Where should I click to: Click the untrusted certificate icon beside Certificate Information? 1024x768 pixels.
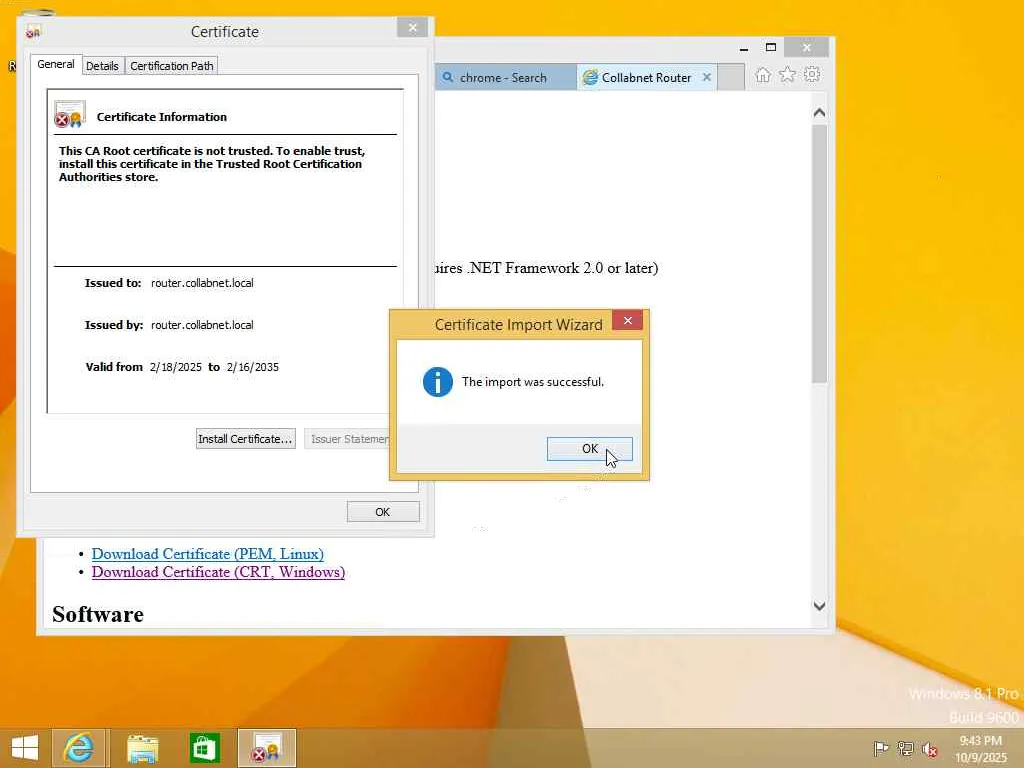(x=70, y=114)
